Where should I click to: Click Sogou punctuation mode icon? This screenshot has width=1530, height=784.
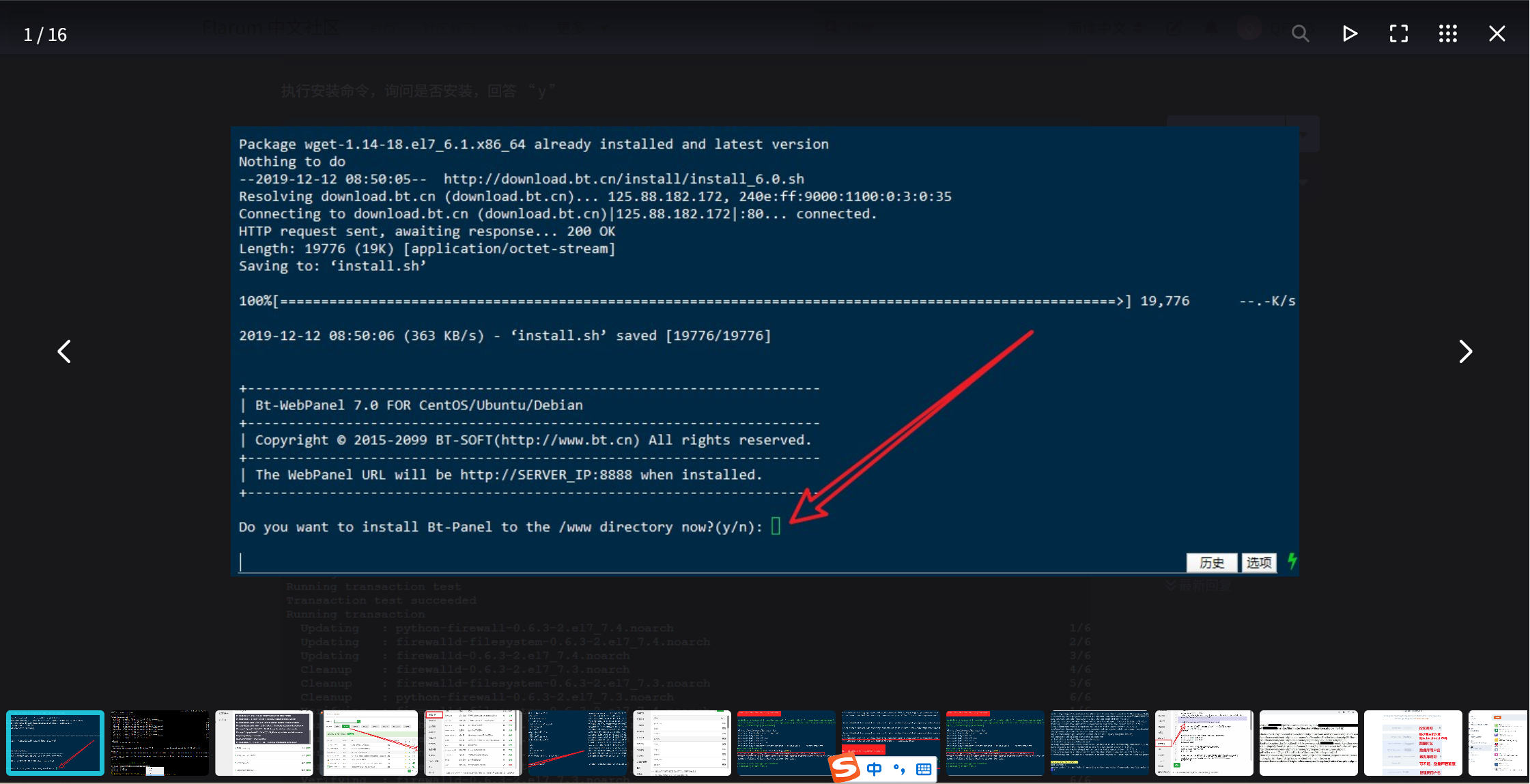(899, 769)
